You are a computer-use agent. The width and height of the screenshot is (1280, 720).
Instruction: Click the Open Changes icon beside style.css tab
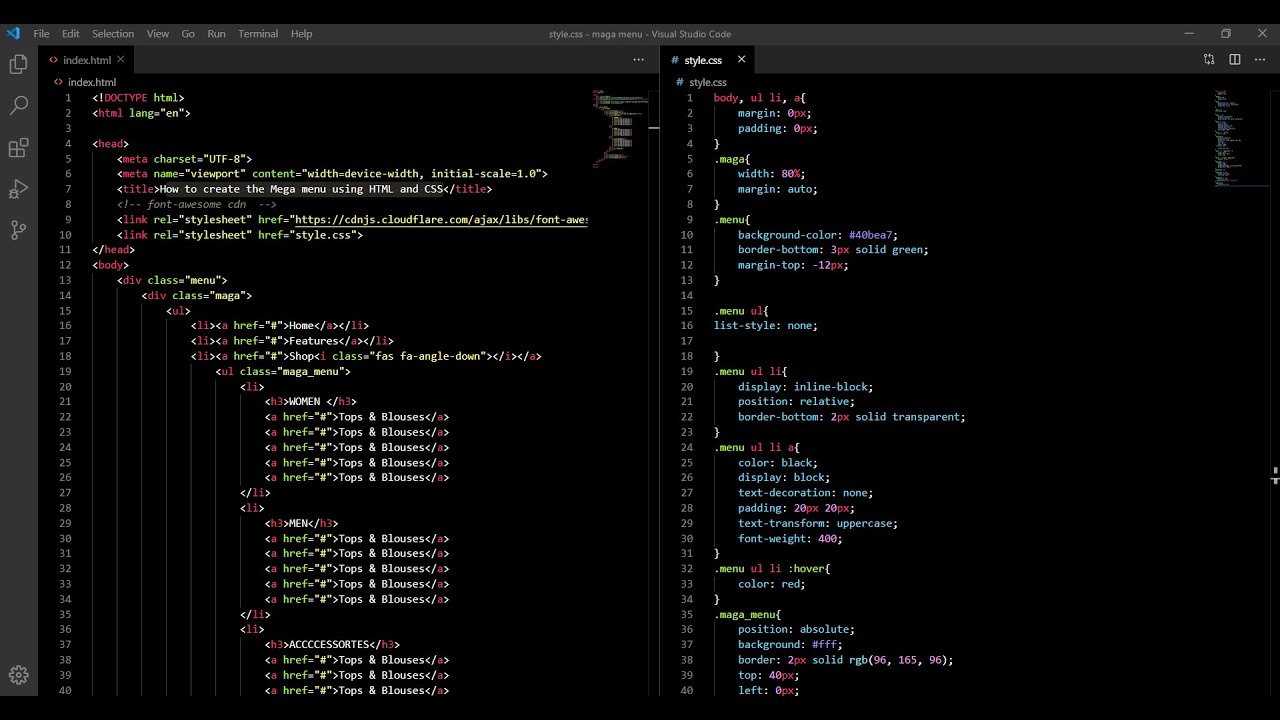1209,59
